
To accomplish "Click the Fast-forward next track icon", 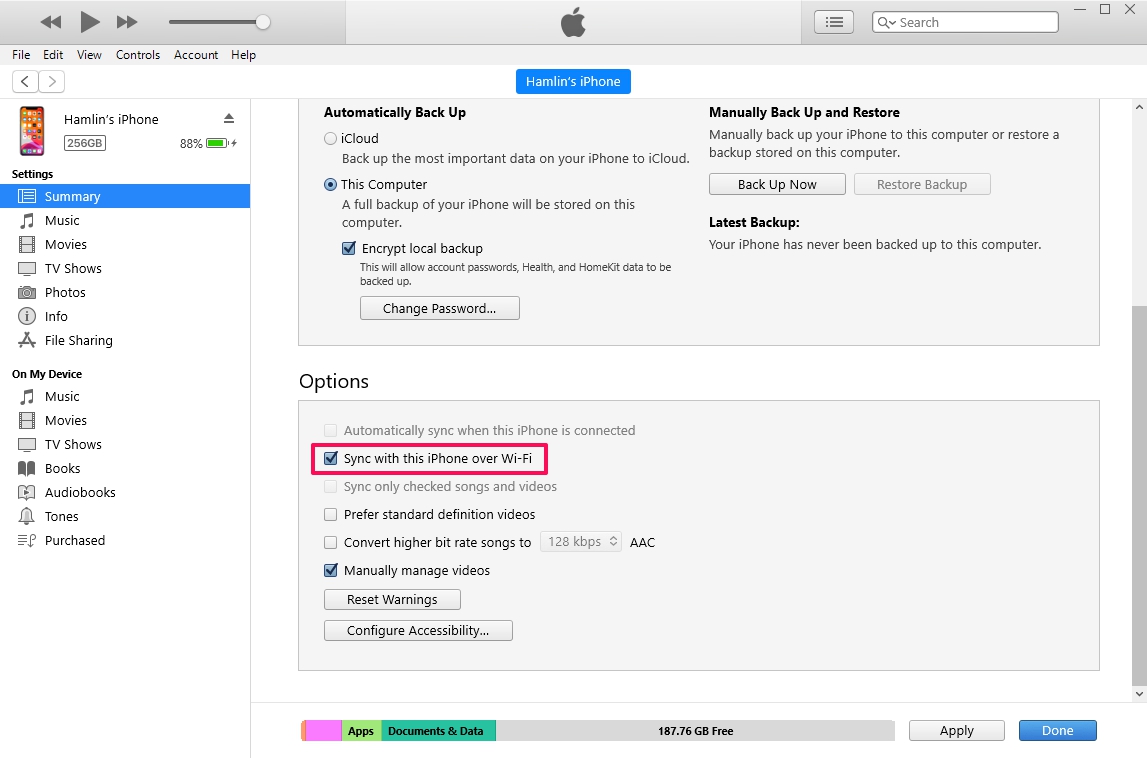I will (127, 22).
